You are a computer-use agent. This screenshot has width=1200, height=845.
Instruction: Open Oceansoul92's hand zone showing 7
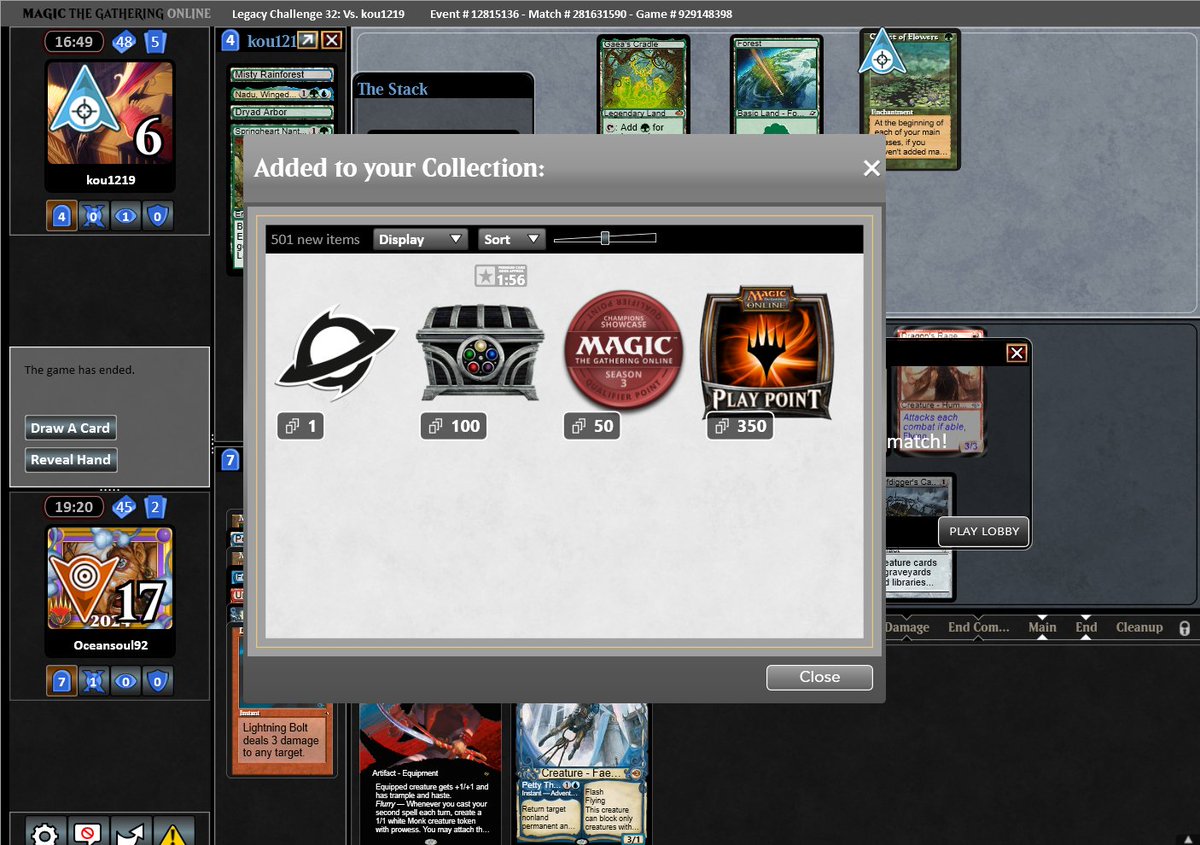point(62,682)
